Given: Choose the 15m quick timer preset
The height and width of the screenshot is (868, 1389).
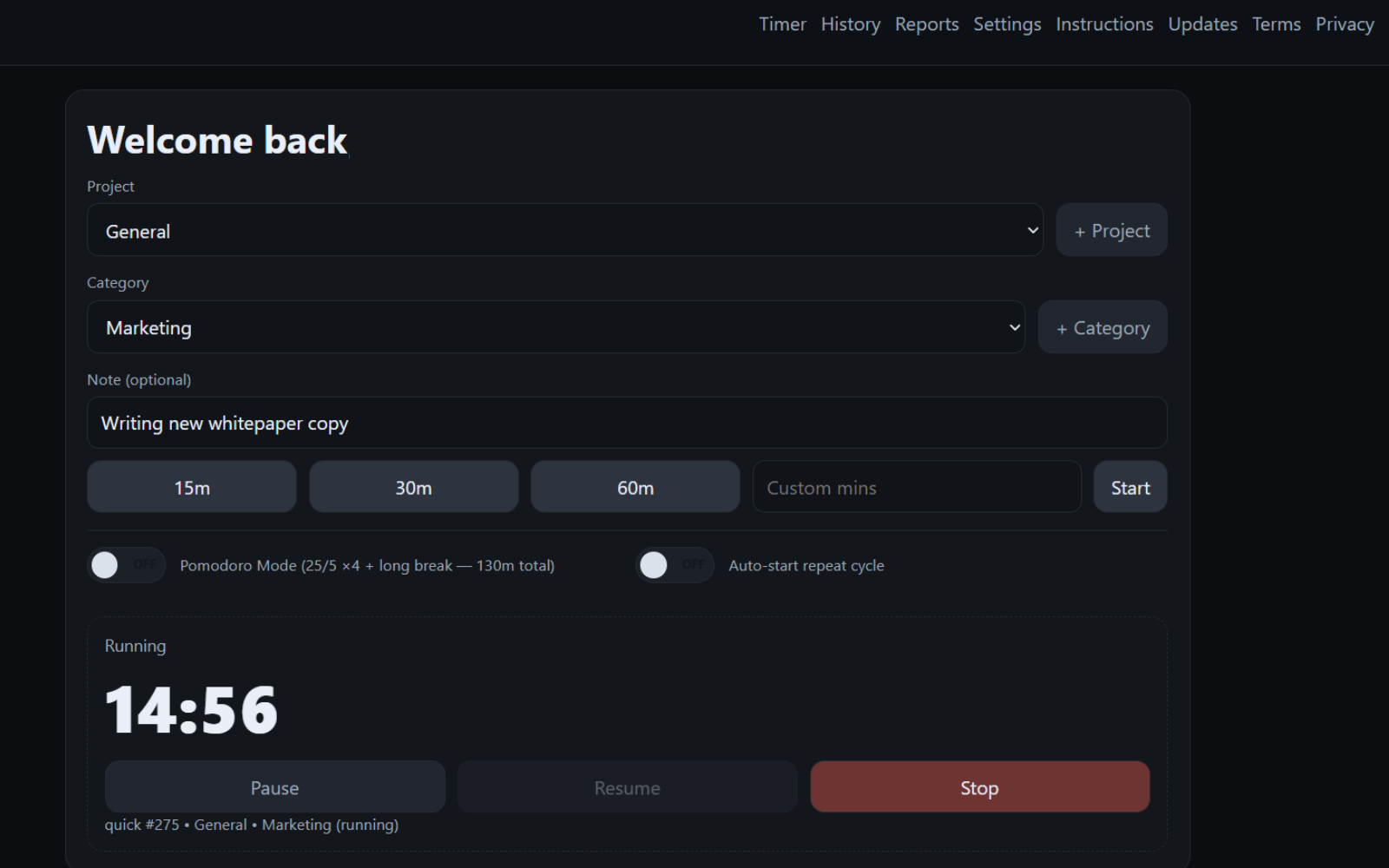Looking at the screenshot, I should coord(192,487).
